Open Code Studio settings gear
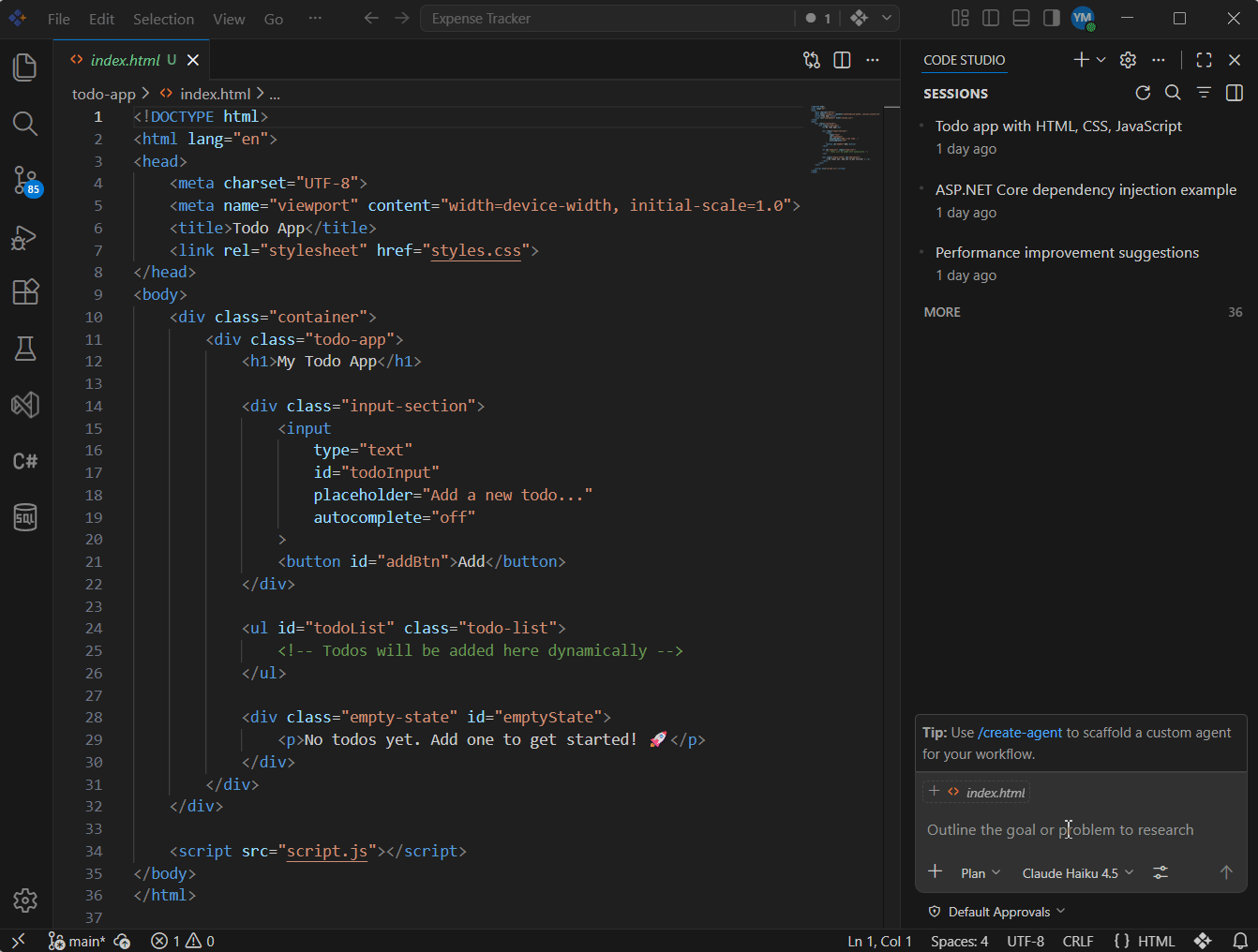 [1128, 60]
